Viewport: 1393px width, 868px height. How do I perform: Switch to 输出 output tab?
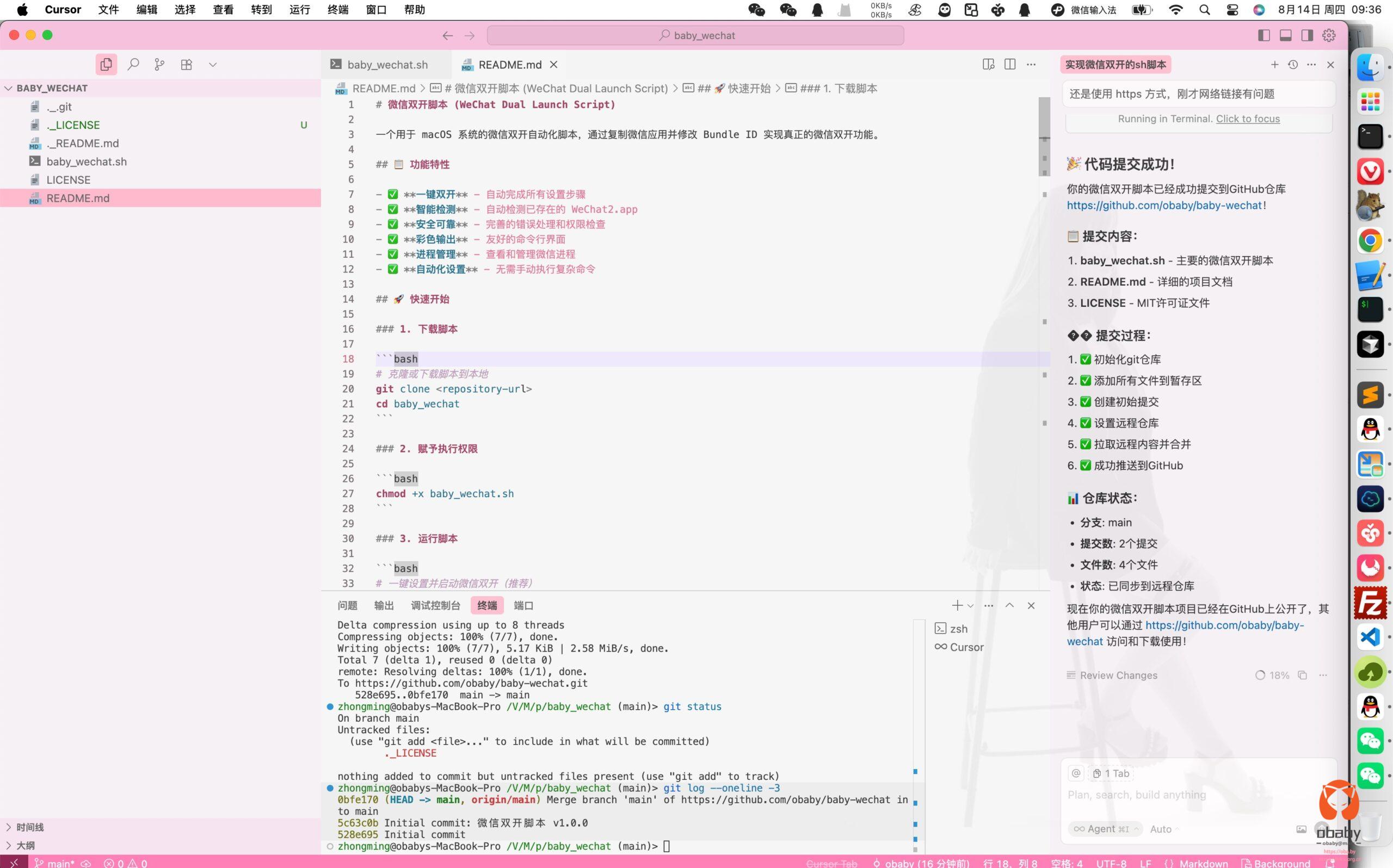pos(384,606)
